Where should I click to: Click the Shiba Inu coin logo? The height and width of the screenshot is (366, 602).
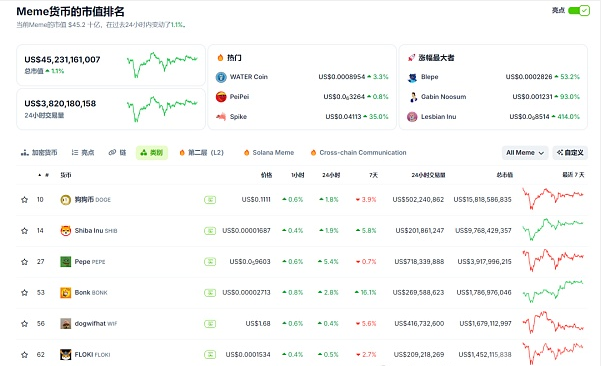click(66, 231)
